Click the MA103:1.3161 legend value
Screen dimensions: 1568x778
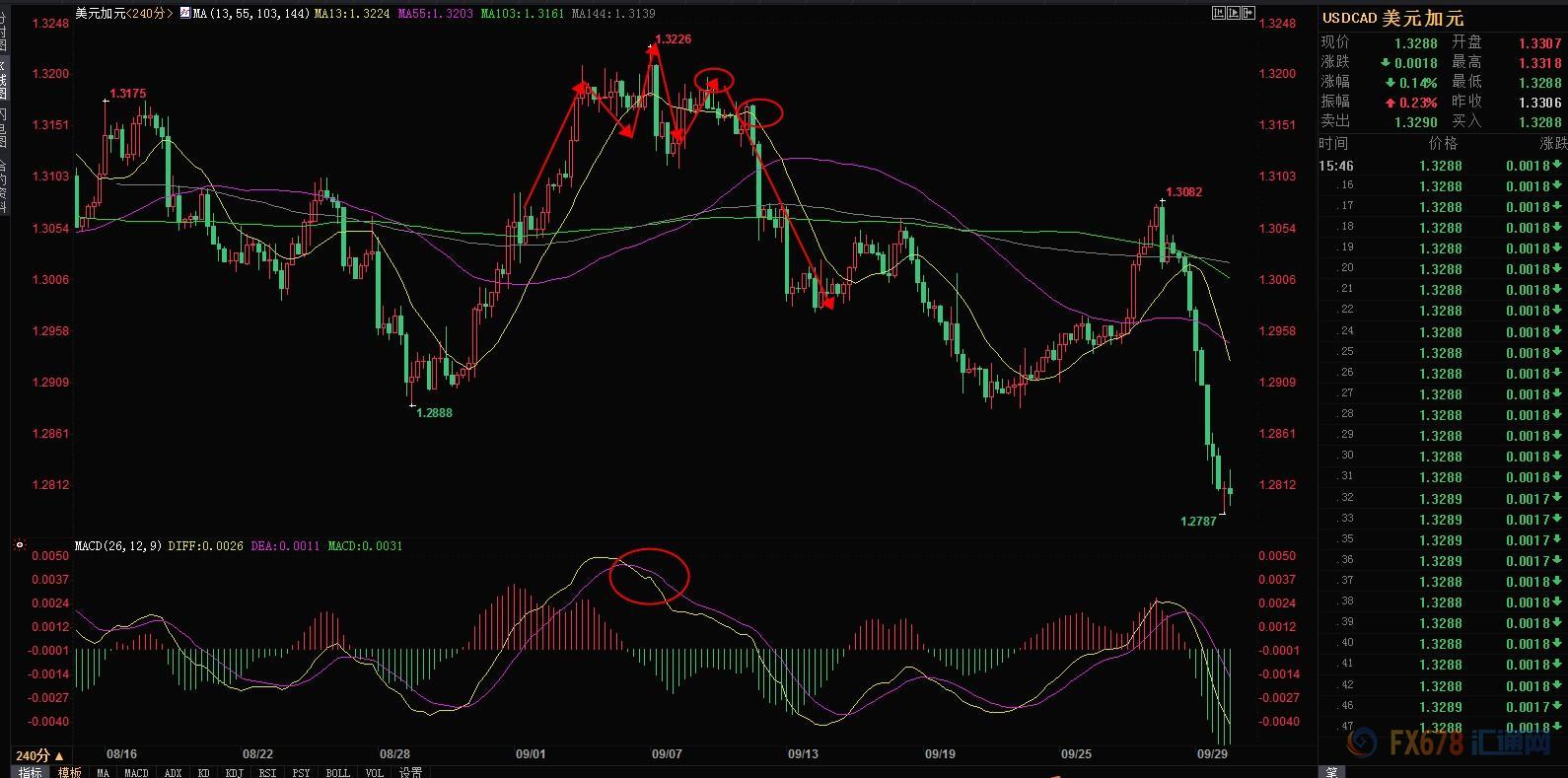(x=523, y=14)
